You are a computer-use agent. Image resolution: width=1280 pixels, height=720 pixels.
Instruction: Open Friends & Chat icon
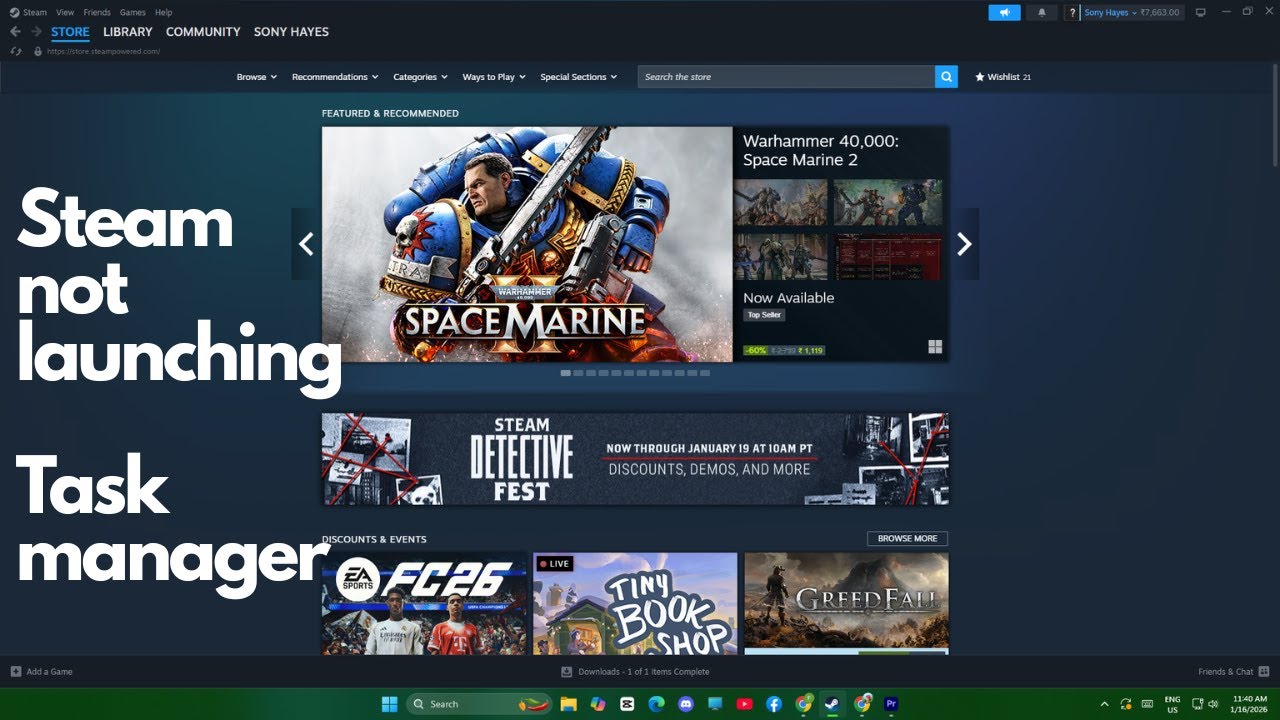1264,672
